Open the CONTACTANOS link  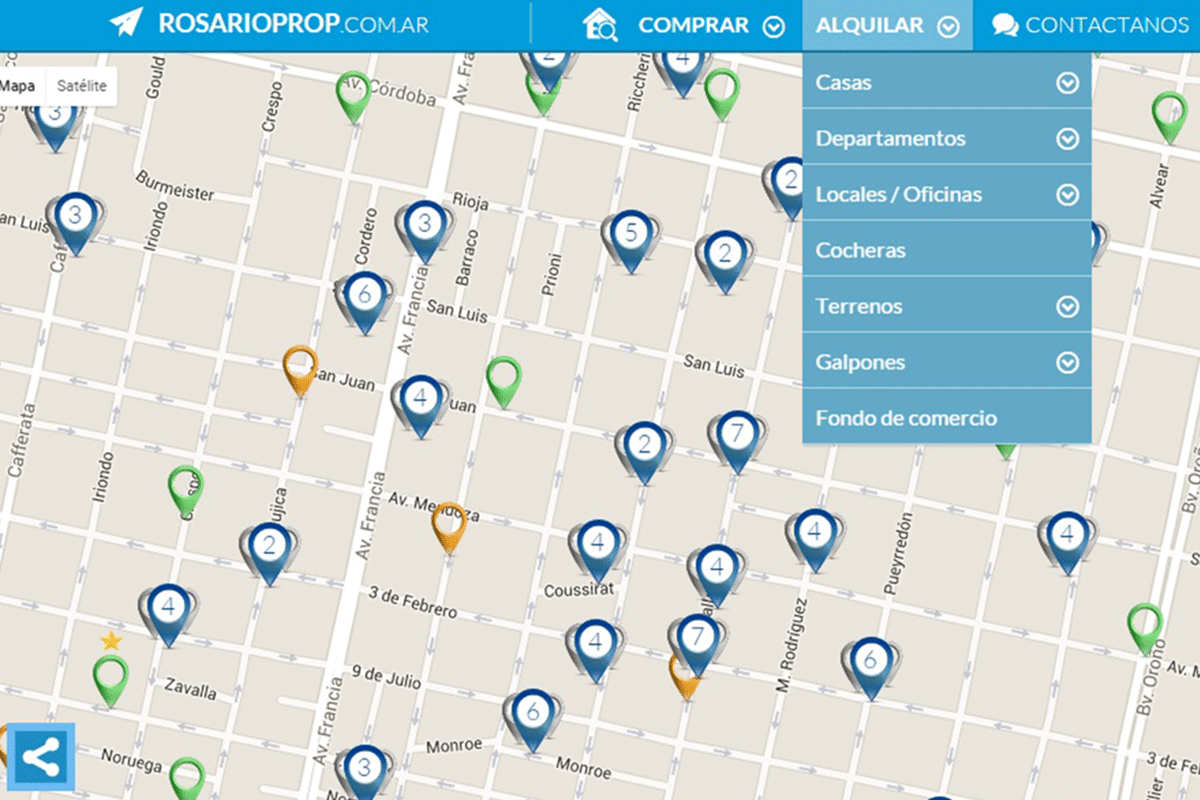pyautogui.click(x=1090, y=26)
